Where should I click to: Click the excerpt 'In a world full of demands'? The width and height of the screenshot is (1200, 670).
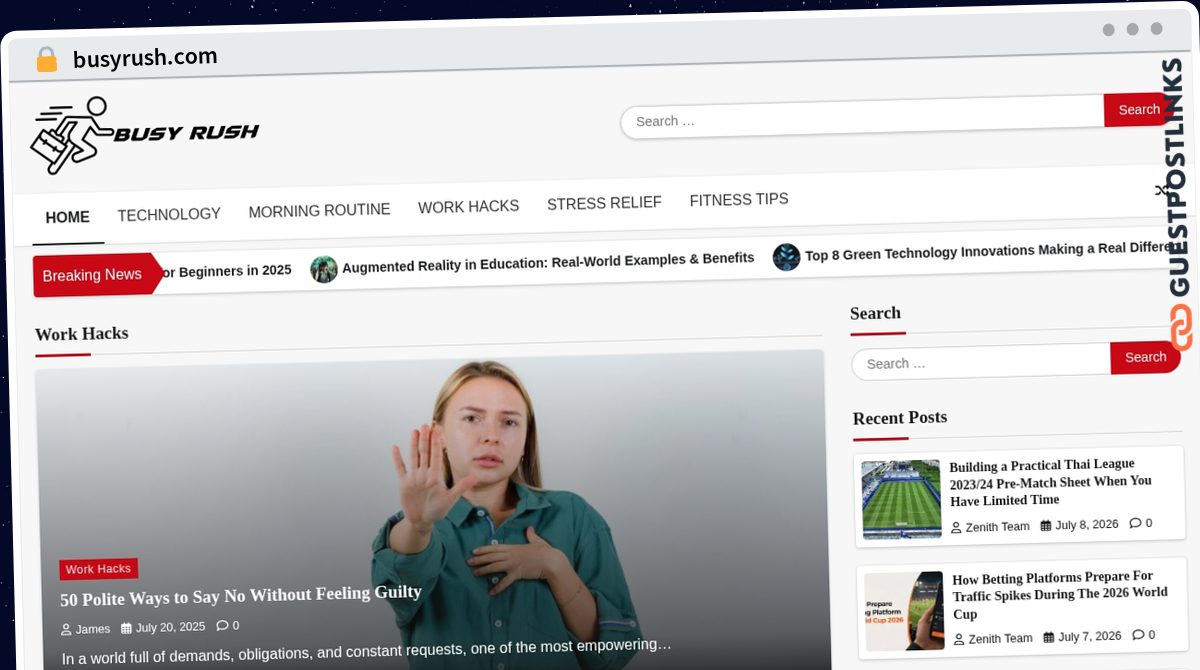point(366,651)
